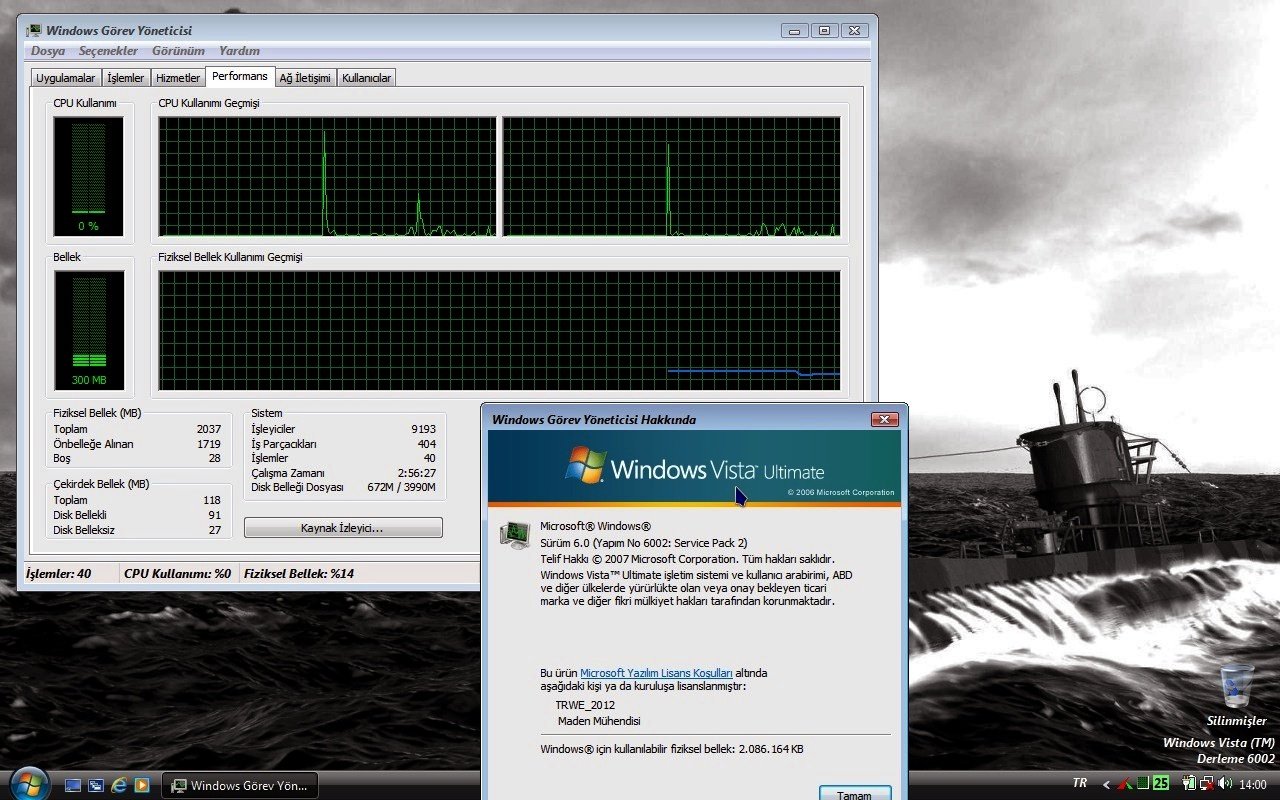Click the Task Manager CPU meter tray icon

tap(1143, 783)
